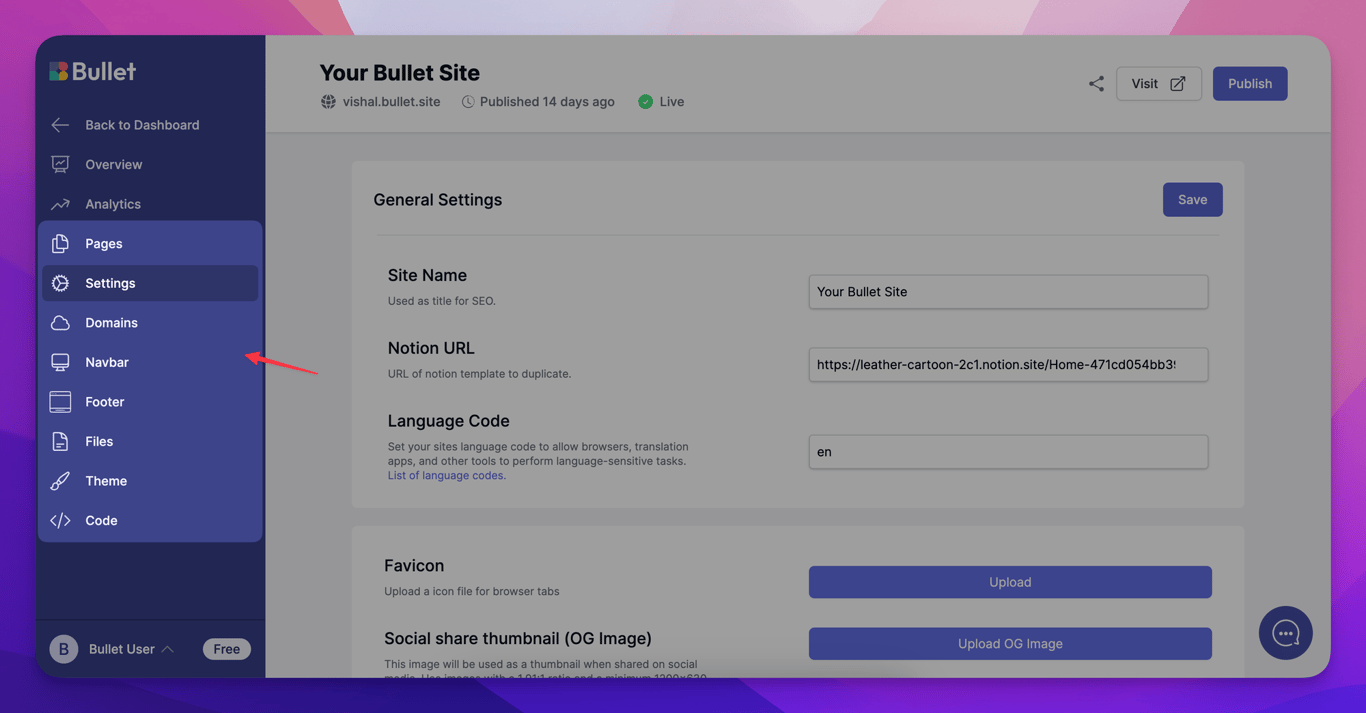Click the Social share thumbnail heading
The image size is (1366, 713).
518,638
